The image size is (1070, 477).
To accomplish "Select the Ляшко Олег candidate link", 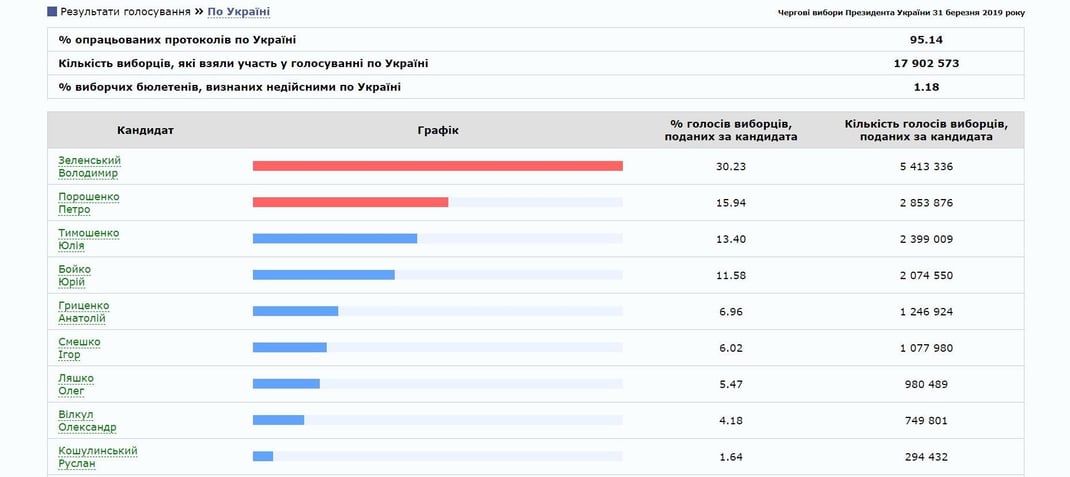I will click(76, 384).
